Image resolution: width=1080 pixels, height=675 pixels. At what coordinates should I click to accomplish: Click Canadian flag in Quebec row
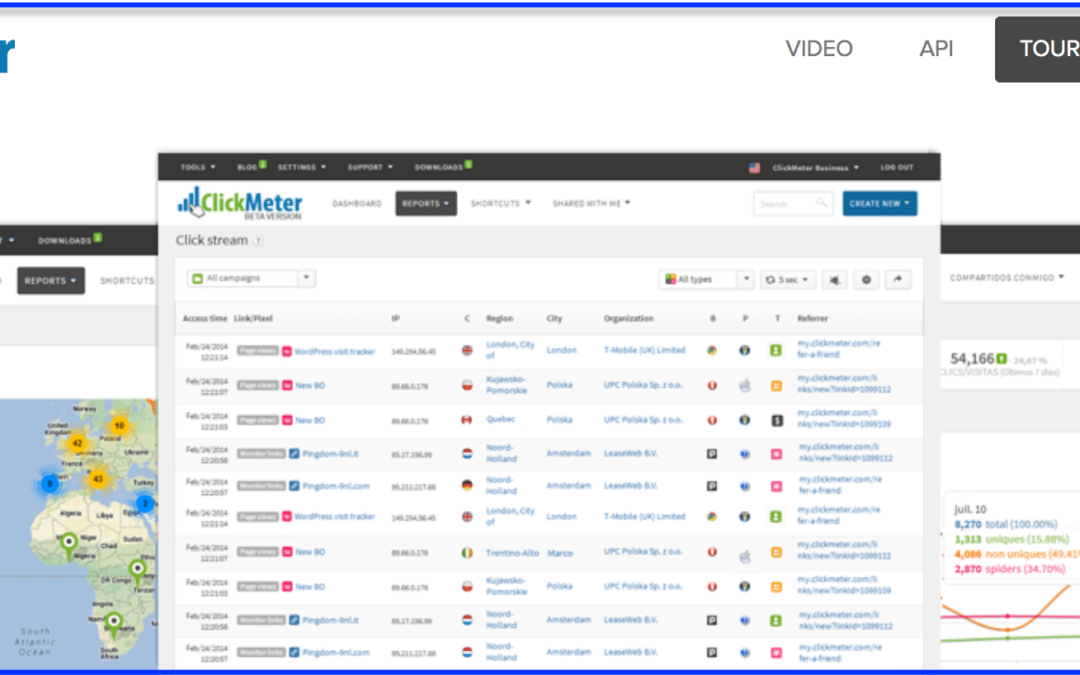(x=467, y=419)
